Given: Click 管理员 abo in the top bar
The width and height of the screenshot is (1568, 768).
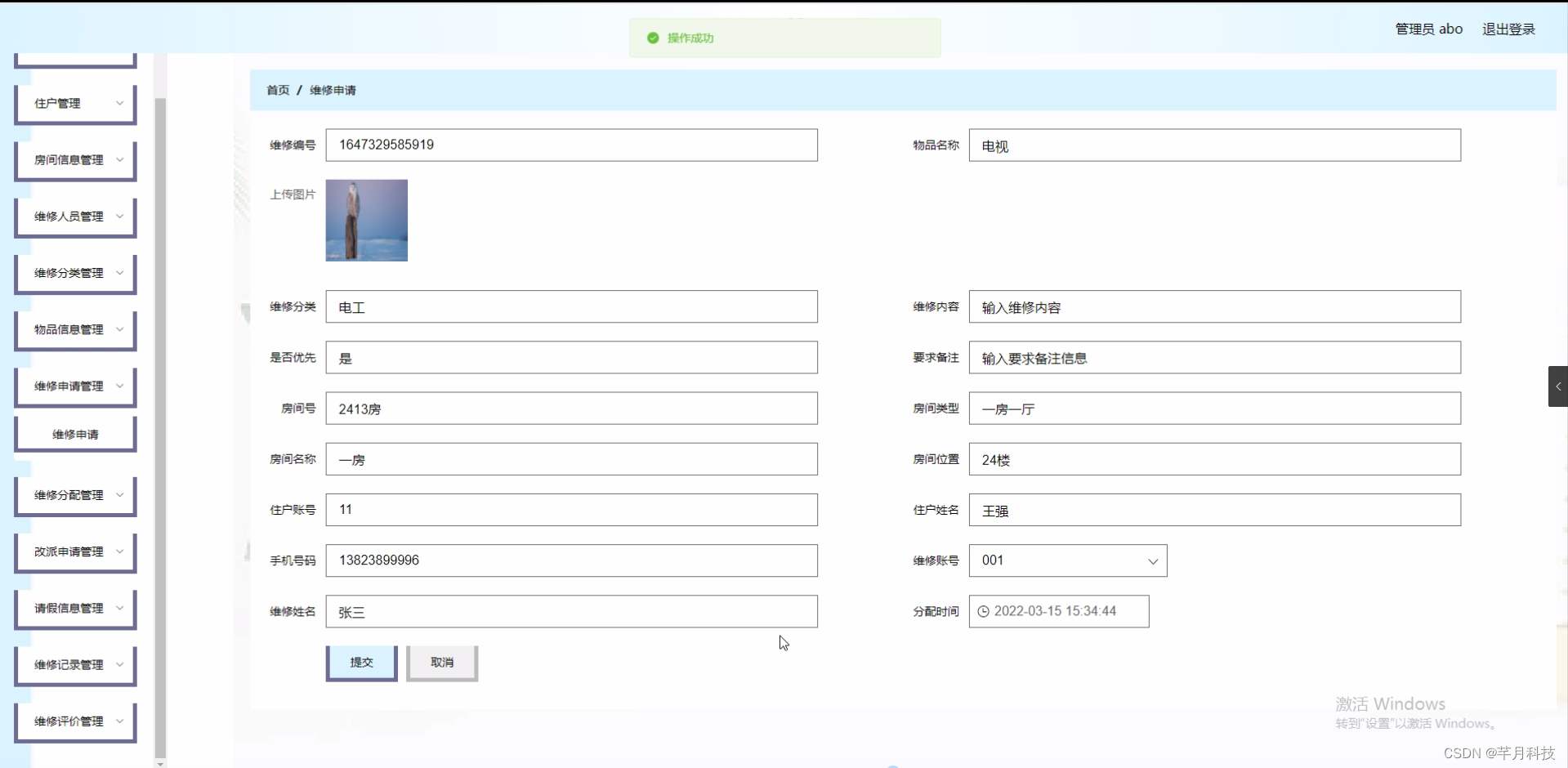Looking at the screenshot, I should click(1428, 29).
